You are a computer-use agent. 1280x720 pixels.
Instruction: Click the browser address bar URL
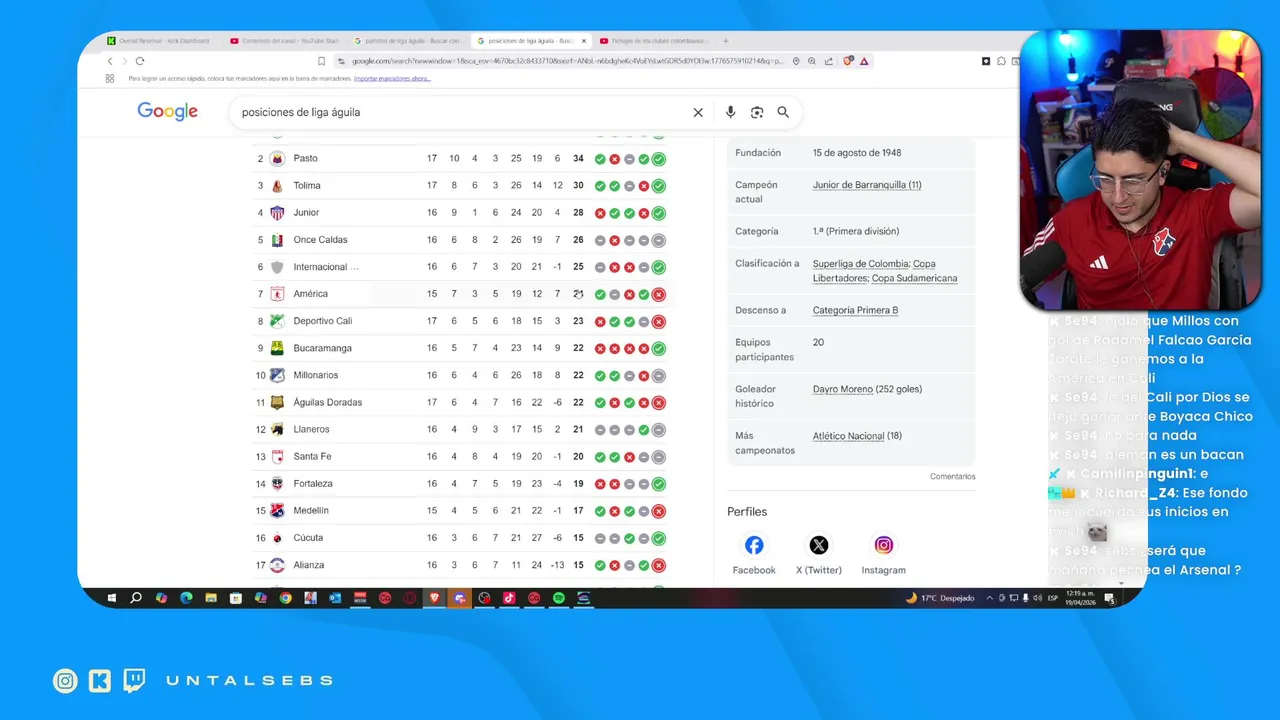point(567,61)
